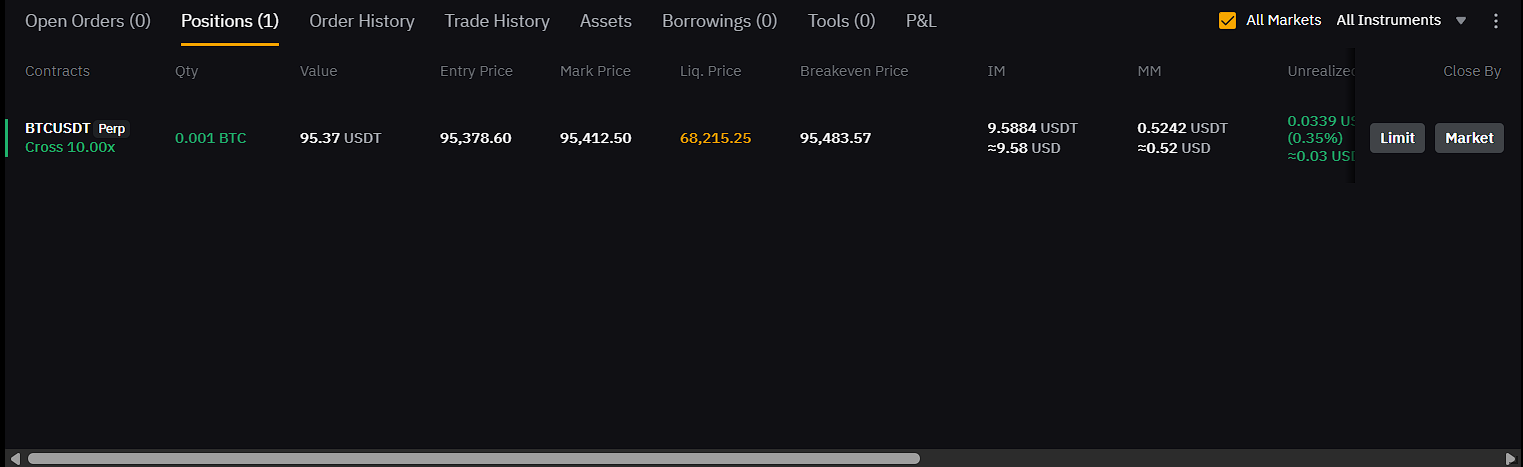Viewport: 1523px width, 467px height.
Task: Select the Assets tab
Action: (606, 21)
